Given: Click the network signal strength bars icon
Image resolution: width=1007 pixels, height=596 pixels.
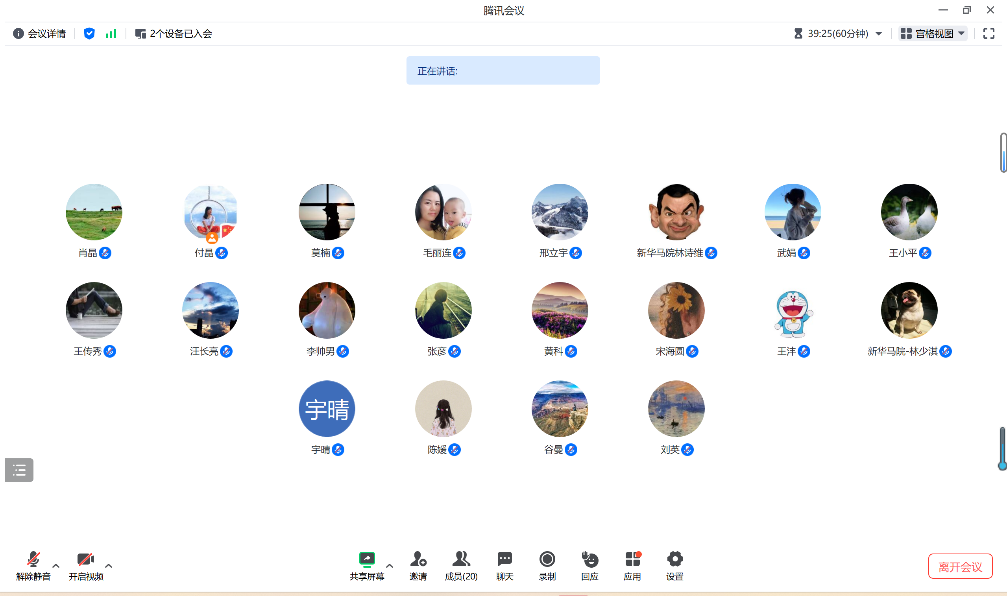Looking at the screenshot, I should pyautogui.click(x=111, y=33).
